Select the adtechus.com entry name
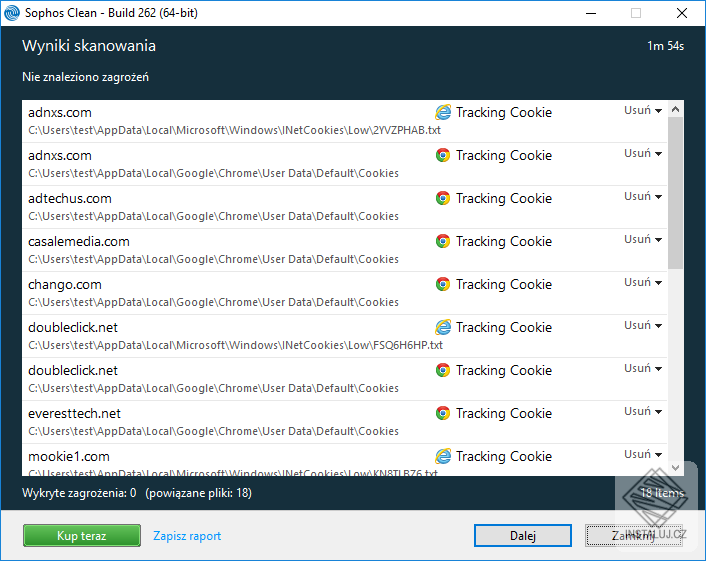The image size is (706, 561). tap(70, 199)
